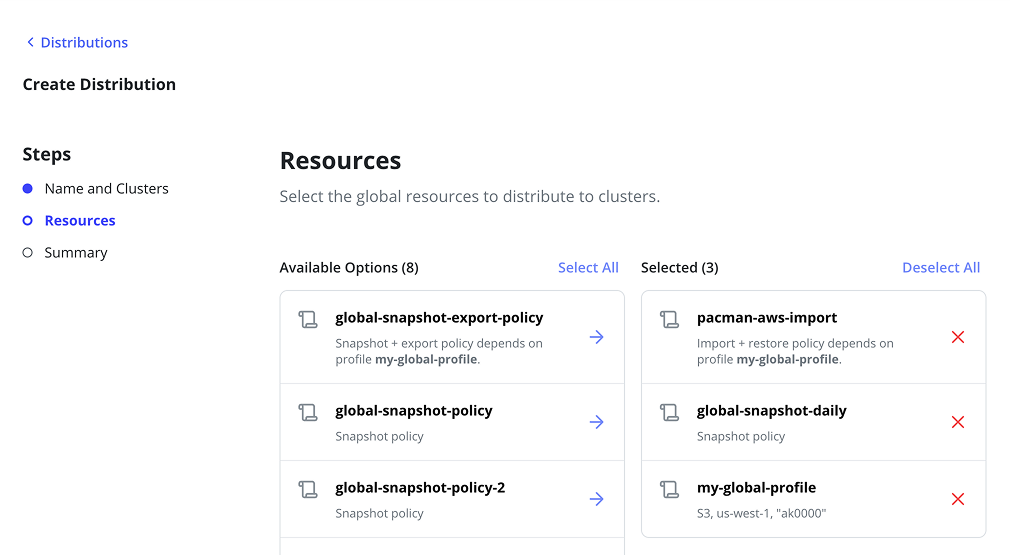The height and width of the screenshot is (555, 1011).
Task: Add global-snapshot-policy using its arrow icon
Action: 596,422
